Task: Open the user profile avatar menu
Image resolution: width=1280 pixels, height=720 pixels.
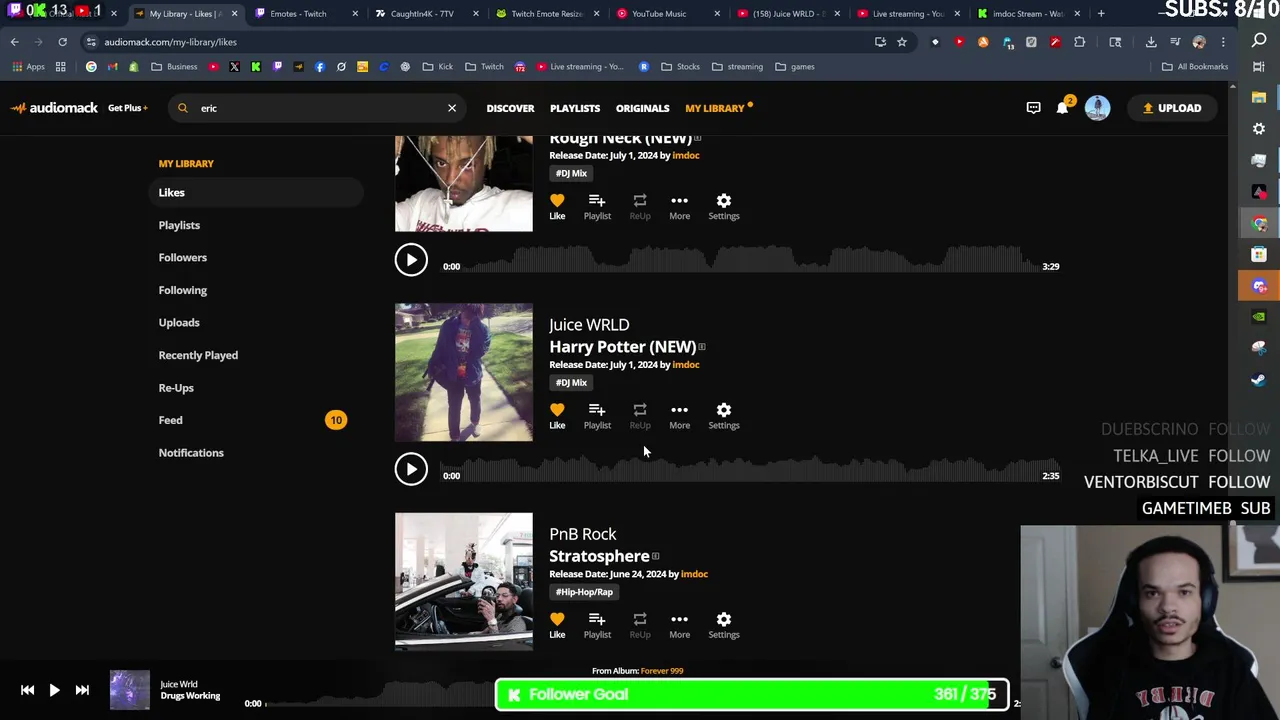Action: pos(1097,108)
